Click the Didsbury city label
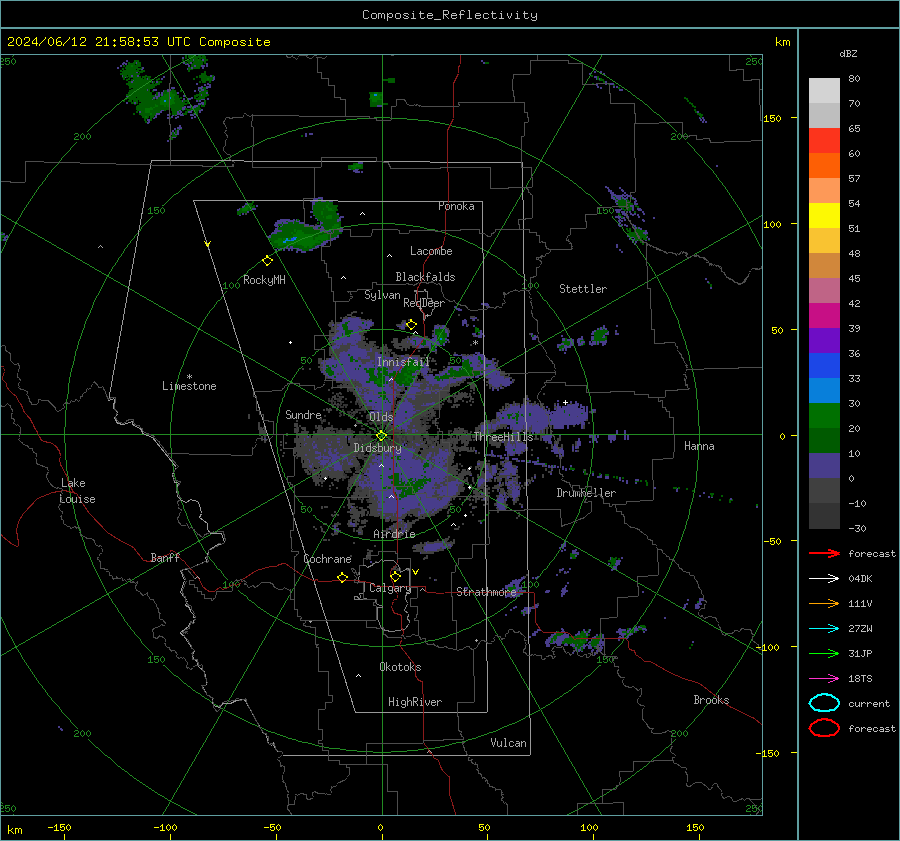The image size is (900, 841). click(378, 448)
